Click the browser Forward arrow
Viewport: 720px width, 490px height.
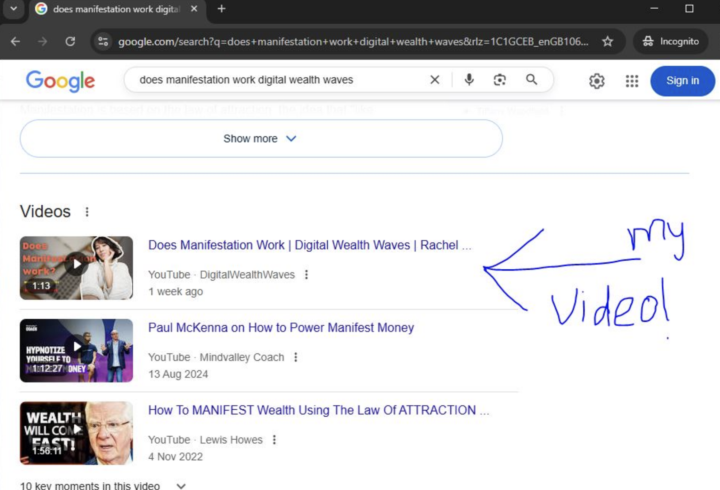pos(43,42)
